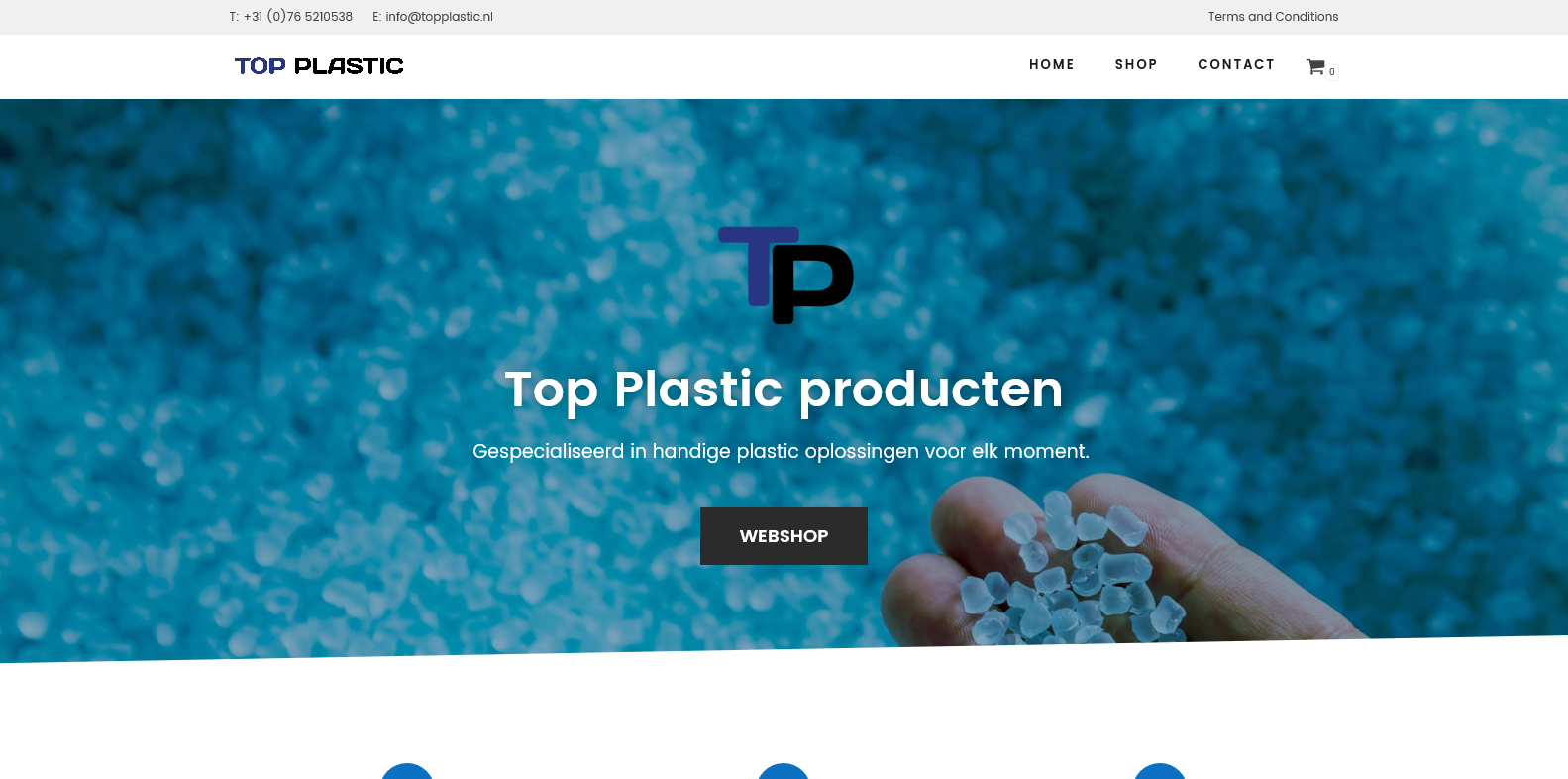The width and height of the screenshot is (1568, 779).
Task: Open the shopping cart icon
Action: click(1315, 66)
